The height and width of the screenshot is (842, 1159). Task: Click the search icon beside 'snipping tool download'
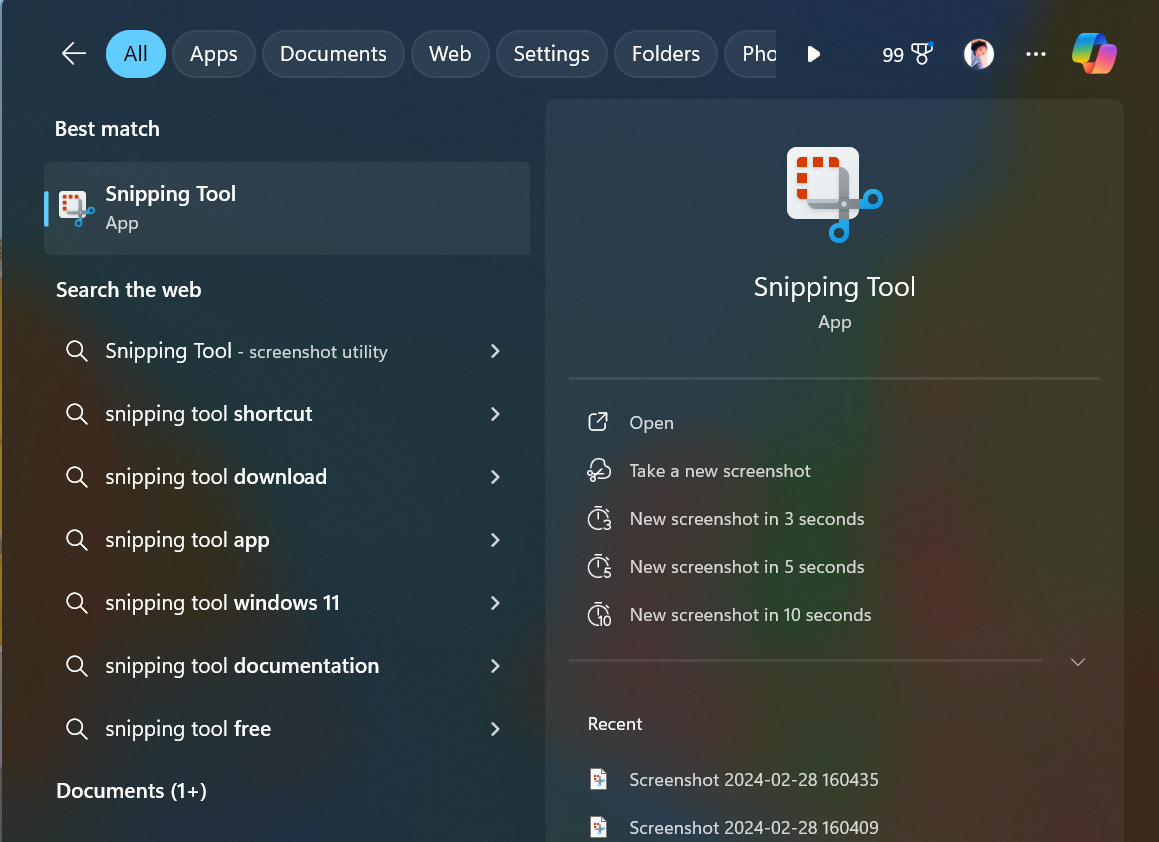[77, 476]
